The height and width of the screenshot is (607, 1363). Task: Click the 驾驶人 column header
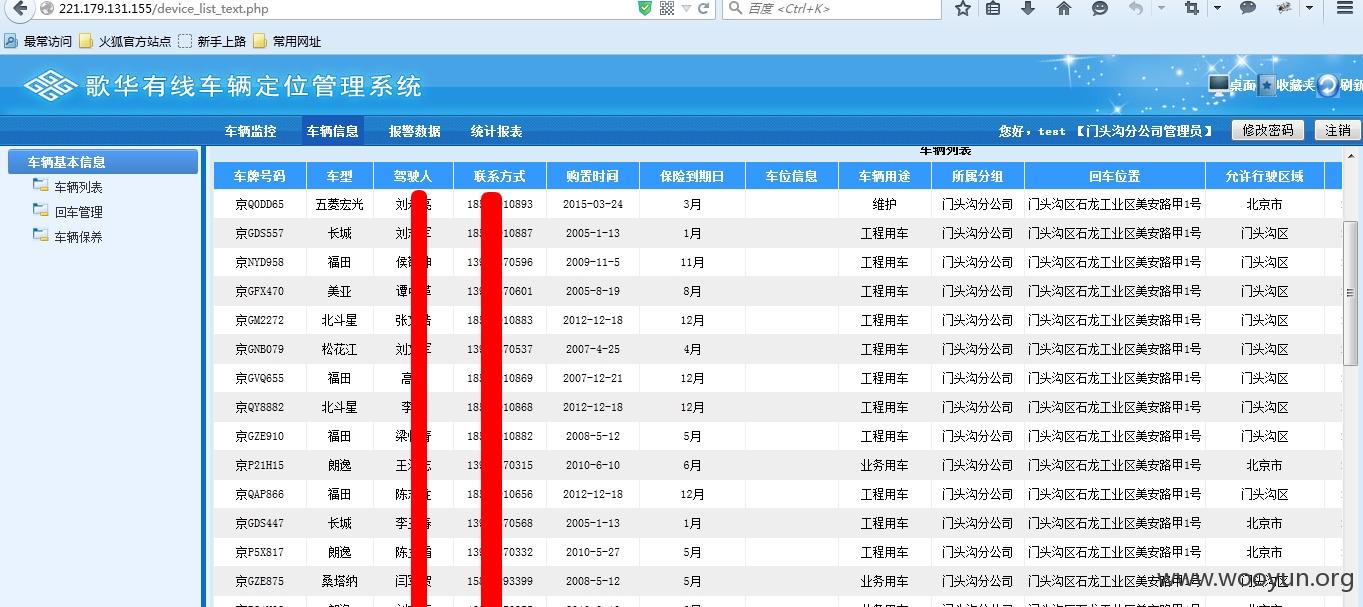pos(413,176)
